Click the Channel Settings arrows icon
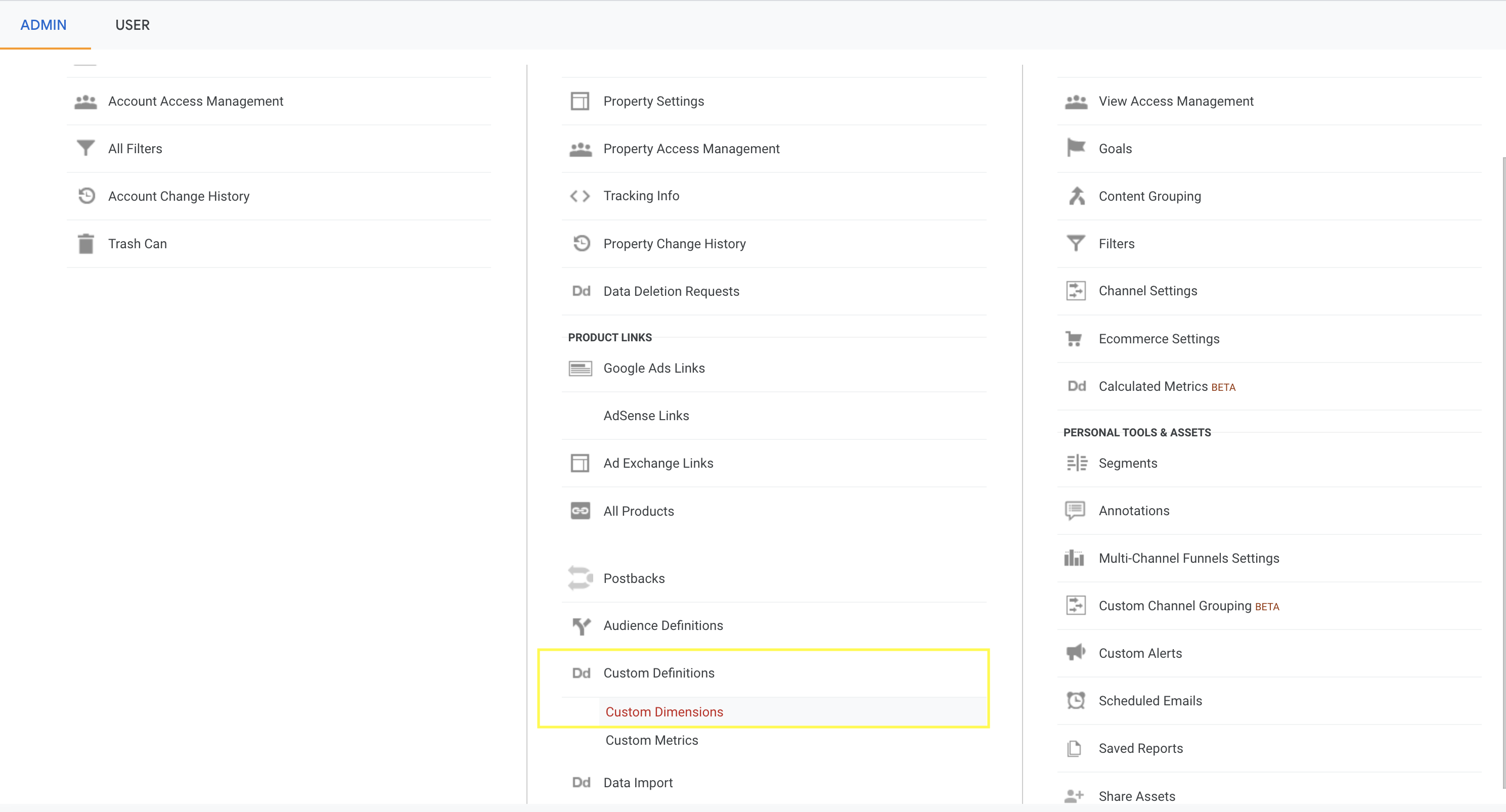 pos(1075,291)
